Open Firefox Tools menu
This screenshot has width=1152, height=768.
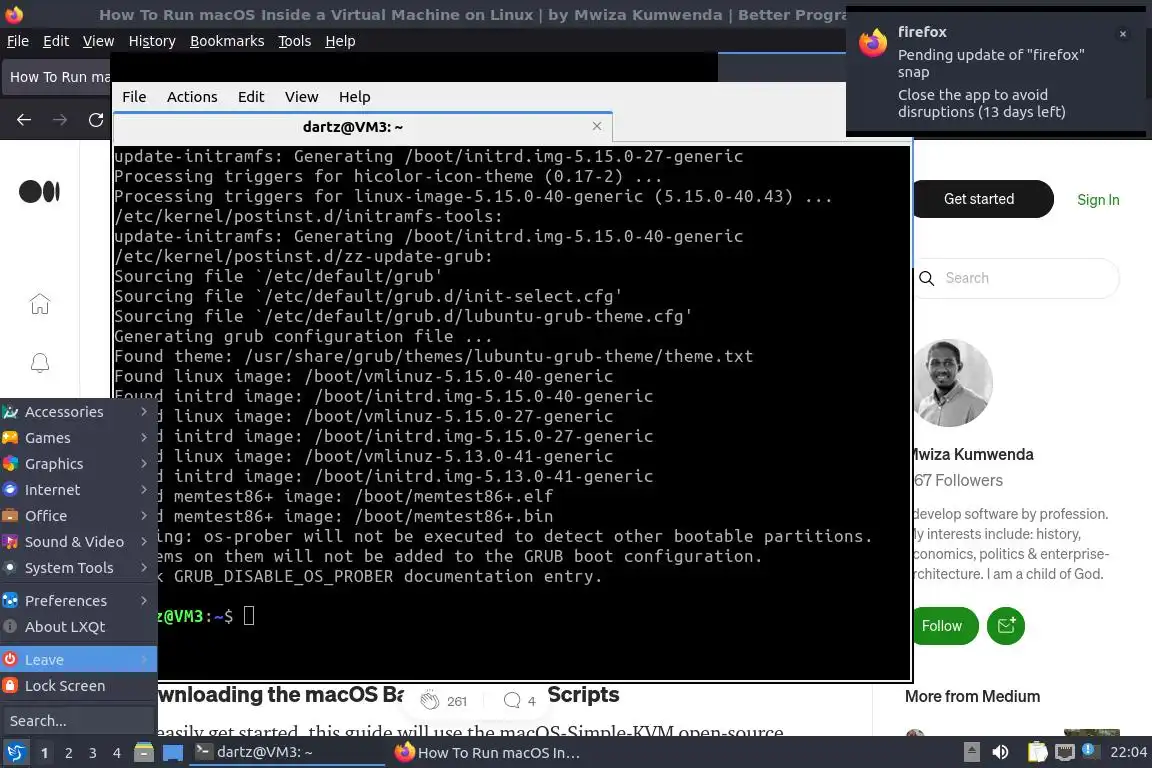point(295,41)
